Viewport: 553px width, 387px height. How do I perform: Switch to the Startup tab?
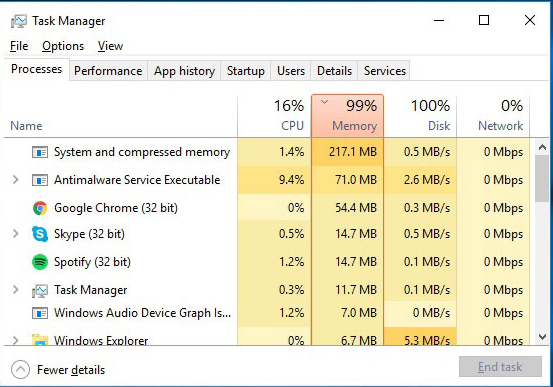(x=246, y=71)
